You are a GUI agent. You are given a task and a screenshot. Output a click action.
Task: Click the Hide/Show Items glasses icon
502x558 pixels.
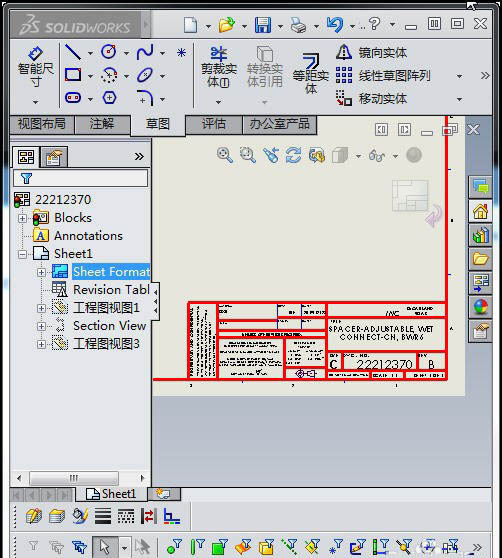377,156
